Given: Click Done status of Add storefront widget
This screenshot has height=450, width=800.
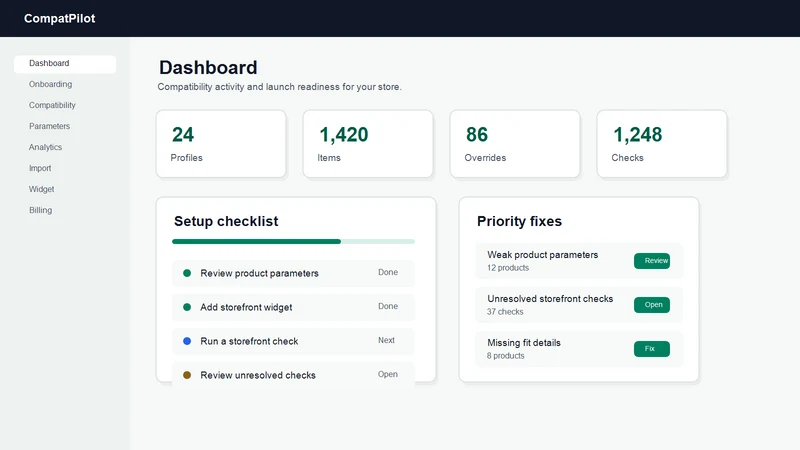Looking at the screenshot, I should [388, 306].
